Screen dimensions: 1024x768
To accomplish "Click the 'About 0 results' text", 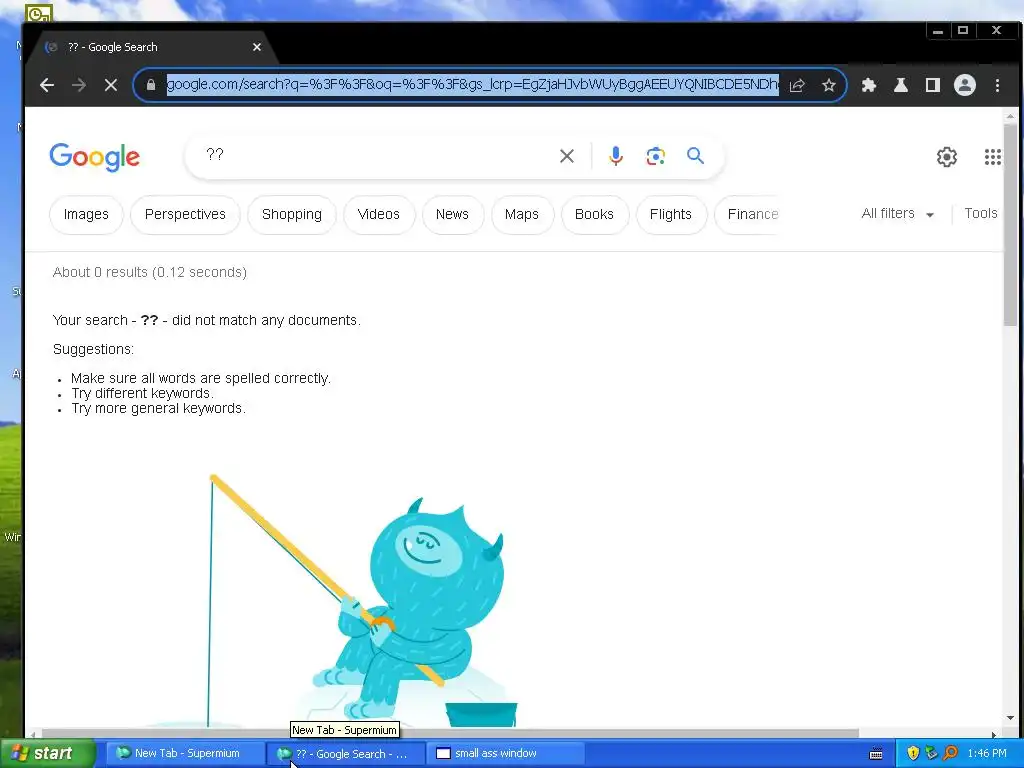I will (x=150, y=272).
